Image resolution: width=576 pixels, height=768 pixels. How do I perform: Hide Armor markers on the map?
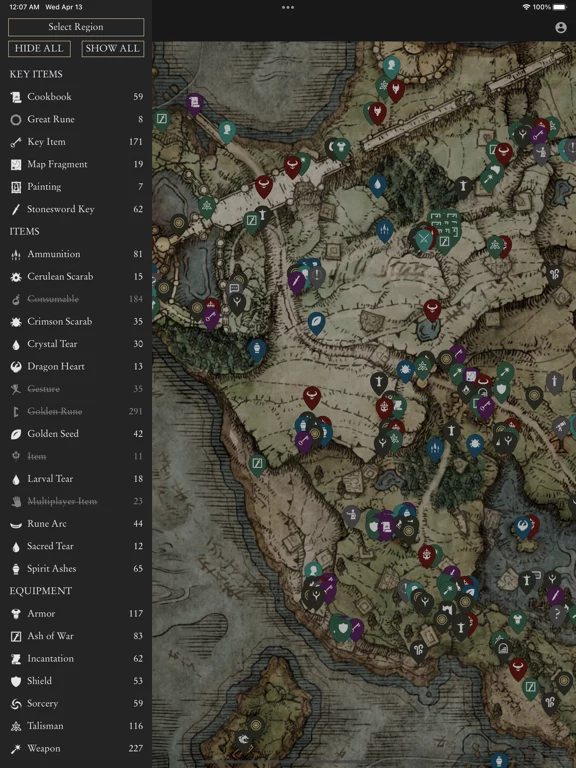coord(76,613)
